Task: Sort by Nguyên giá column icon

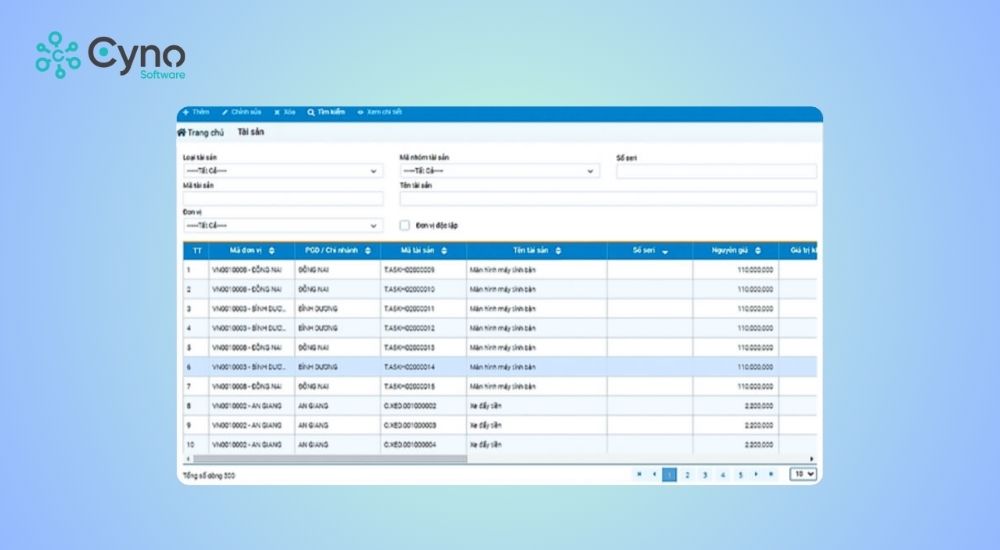Action: 758,251
